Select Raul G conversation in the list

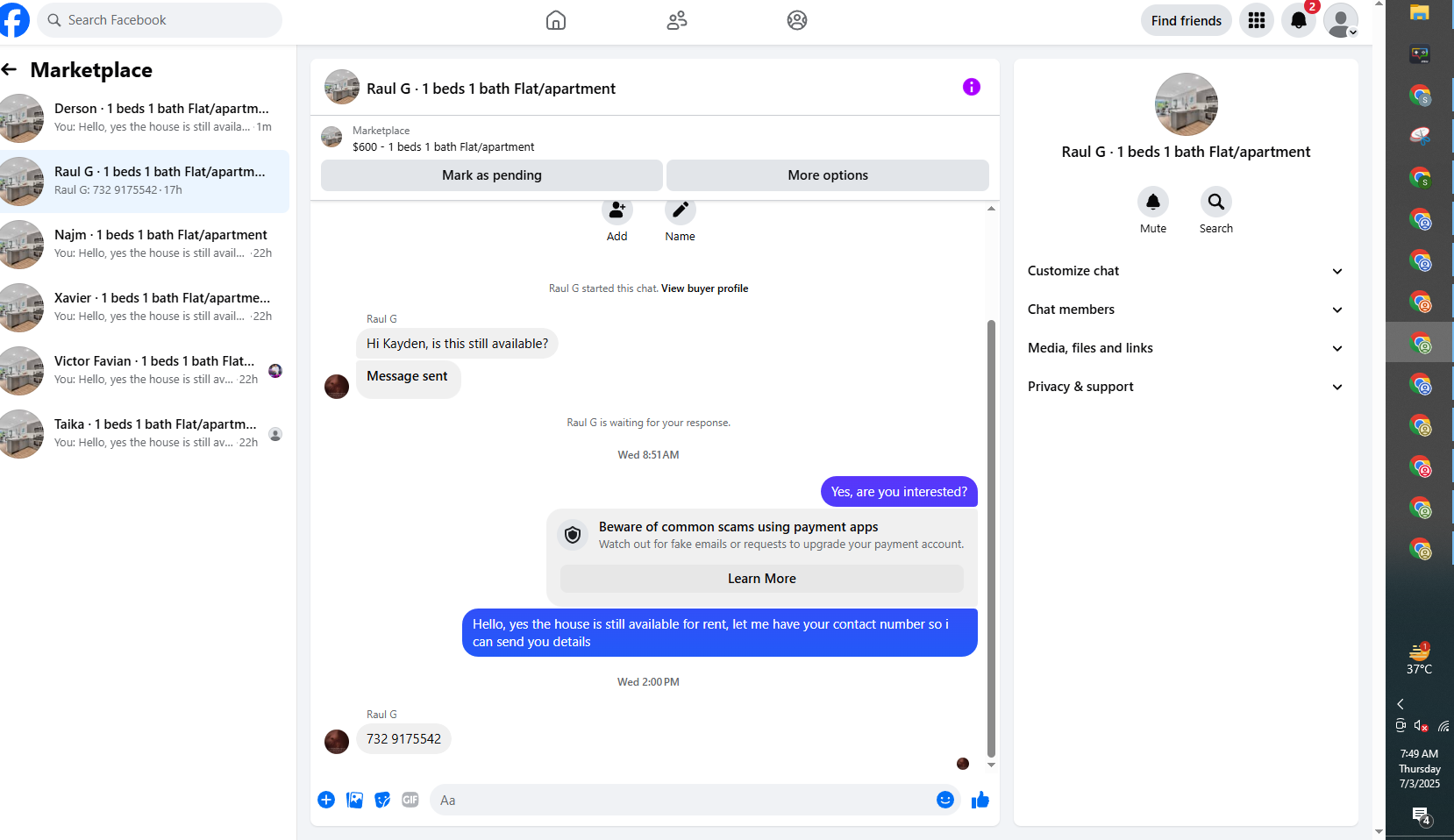[x=145, y=181]
